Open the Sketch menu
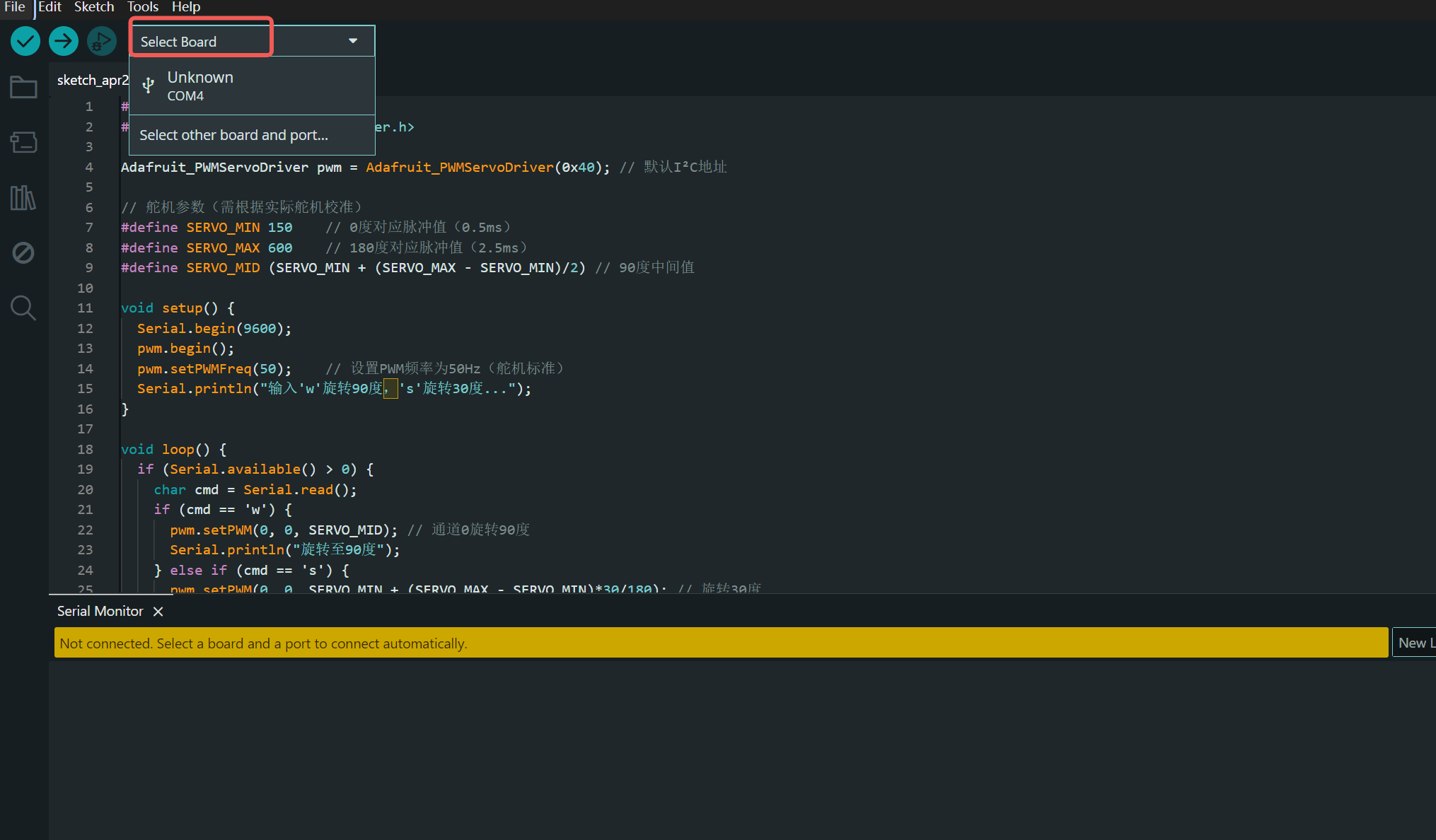 (94, 7)
